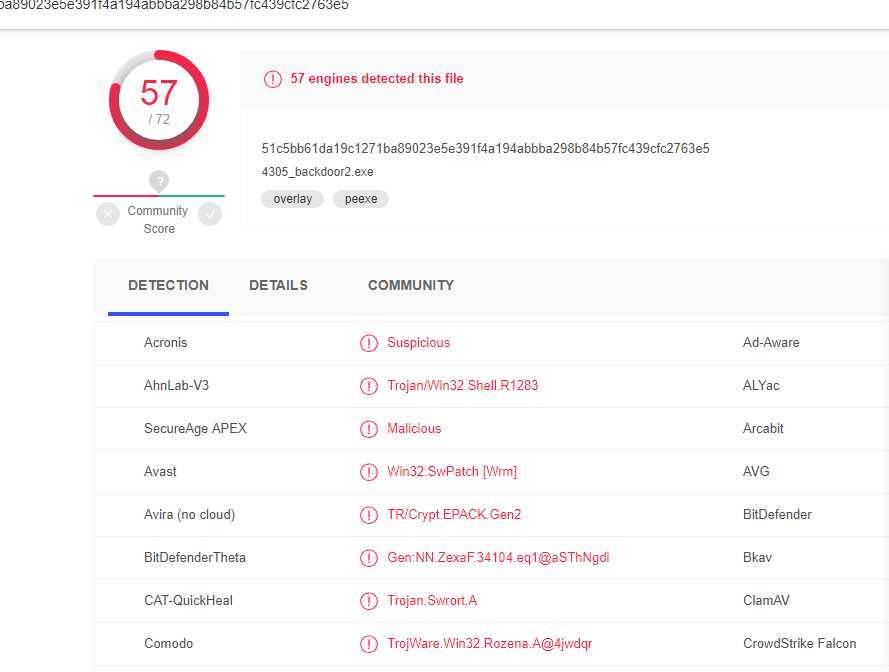Click Trojan/Win32.Shell.R1283 detection text

pyautogui.click(x=463, y=386)
